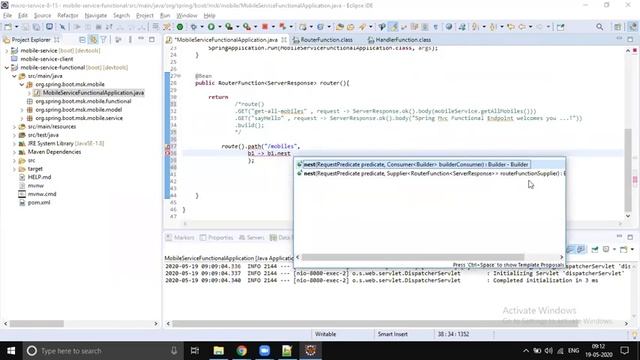Viewport: 640px width, 360px height.
Task: Select the nest proposal with Supplier<RouterFunction> parameter
Action: (x=430, y=173)
